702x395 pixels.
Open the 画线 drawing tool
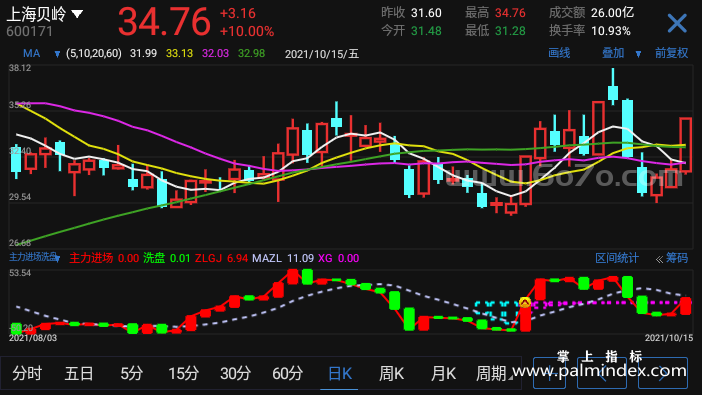tap(559, 53)
